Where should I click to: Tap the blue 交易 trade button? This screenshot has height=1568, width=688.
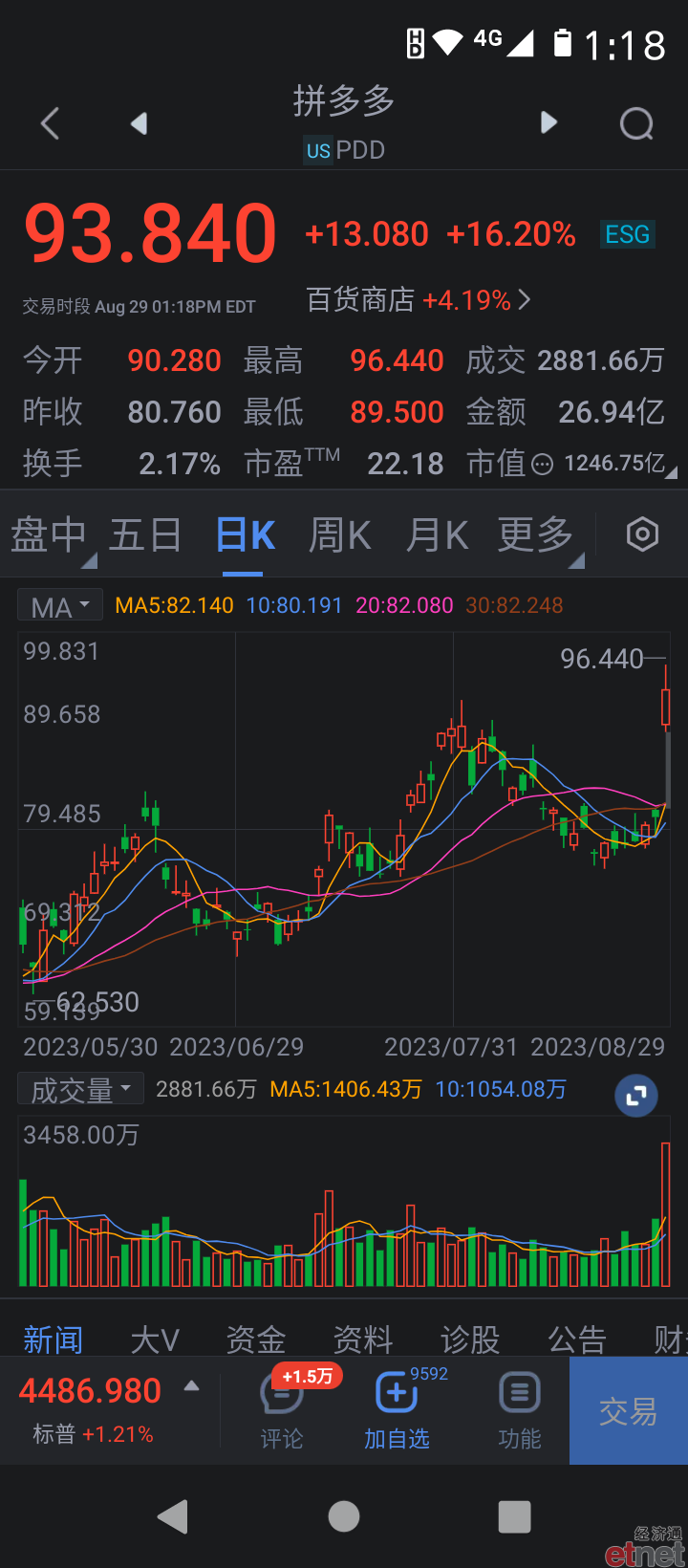click(629, 1411)
